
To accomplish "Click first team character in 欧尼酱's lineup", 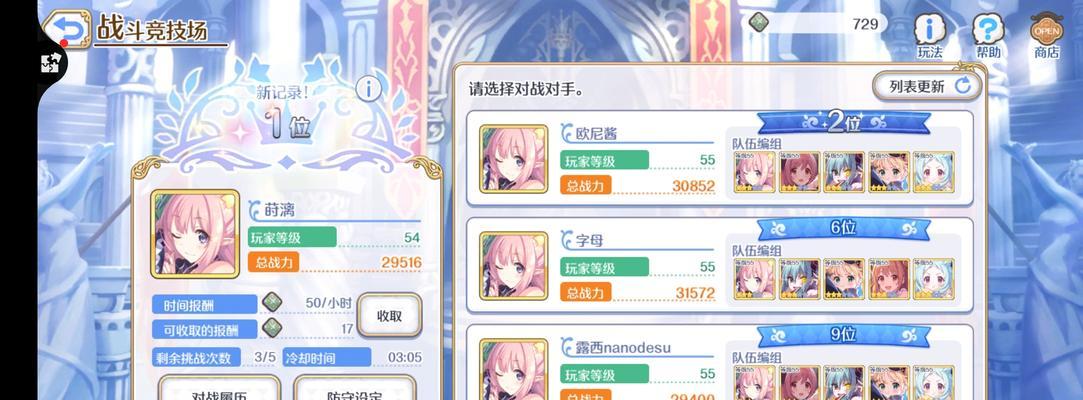I will 754,172.
